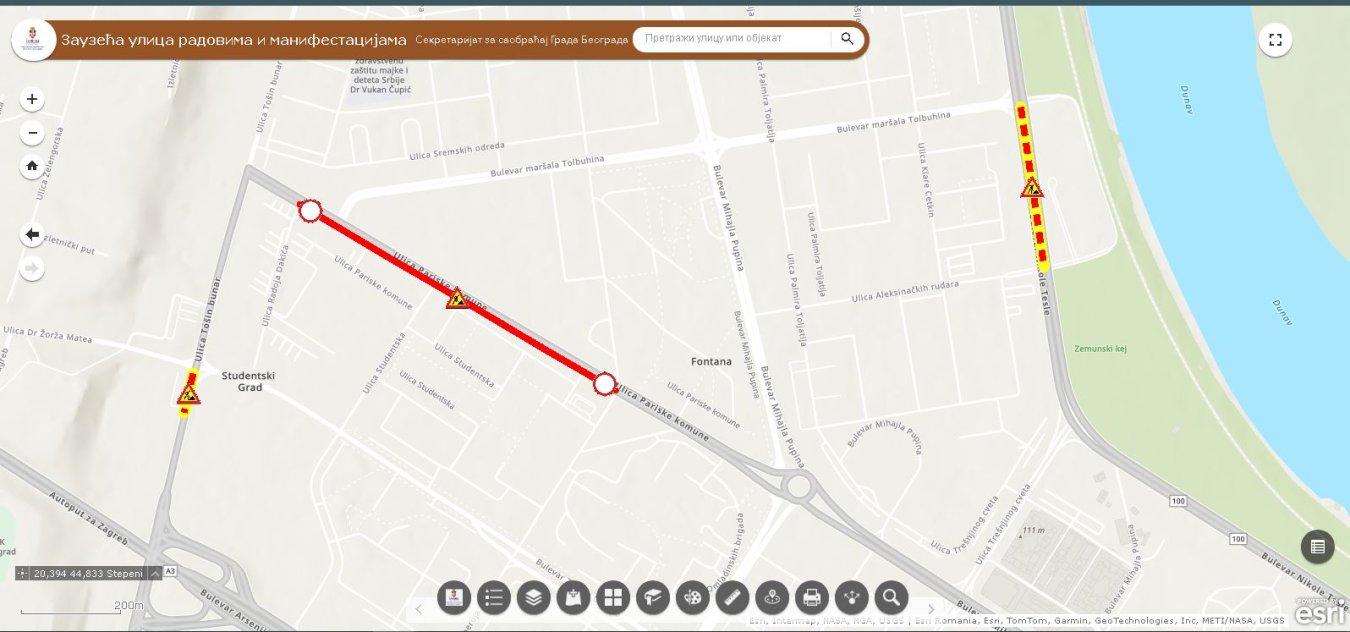Screen dimensions: 1350x632
Task: Open the Legend list widget
Action: pos(494,598)
